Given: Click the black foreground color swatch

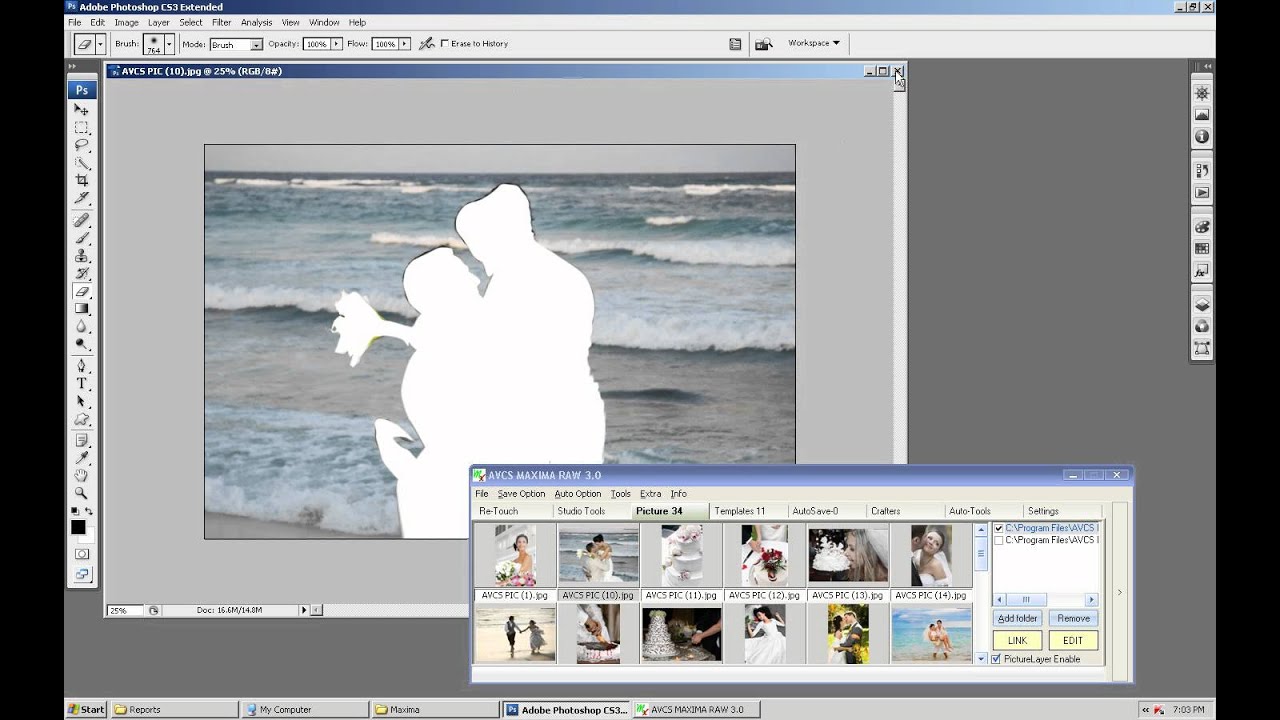Looking at the screenshot, I should (77, 527).
